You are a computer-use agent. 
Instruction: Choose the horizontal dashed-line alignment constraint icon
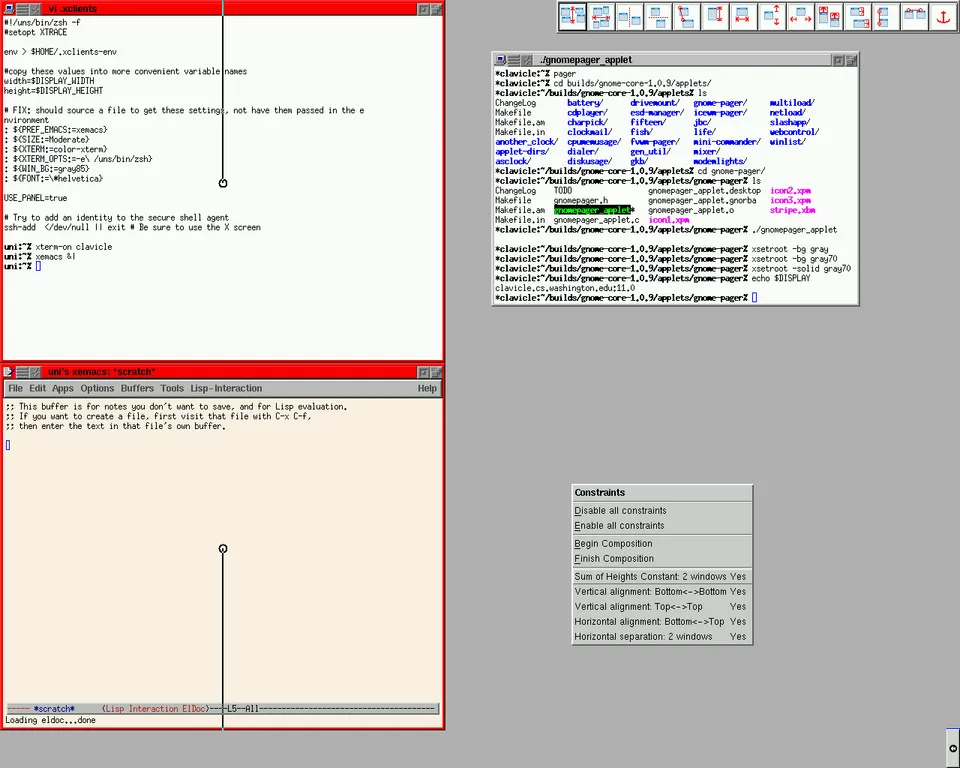pyautogui.click(x=658, y=17)
